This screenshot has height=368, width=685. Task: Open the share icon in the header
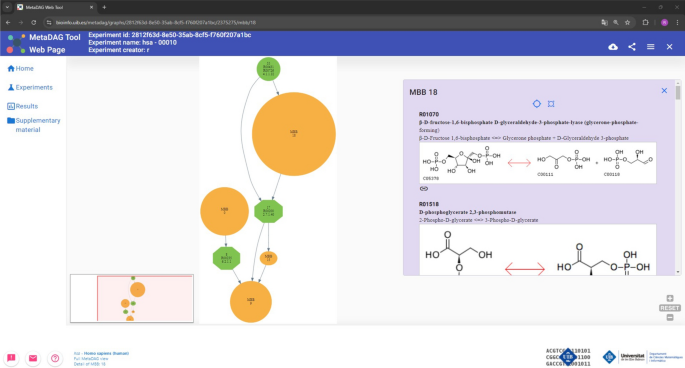[632, 47]
